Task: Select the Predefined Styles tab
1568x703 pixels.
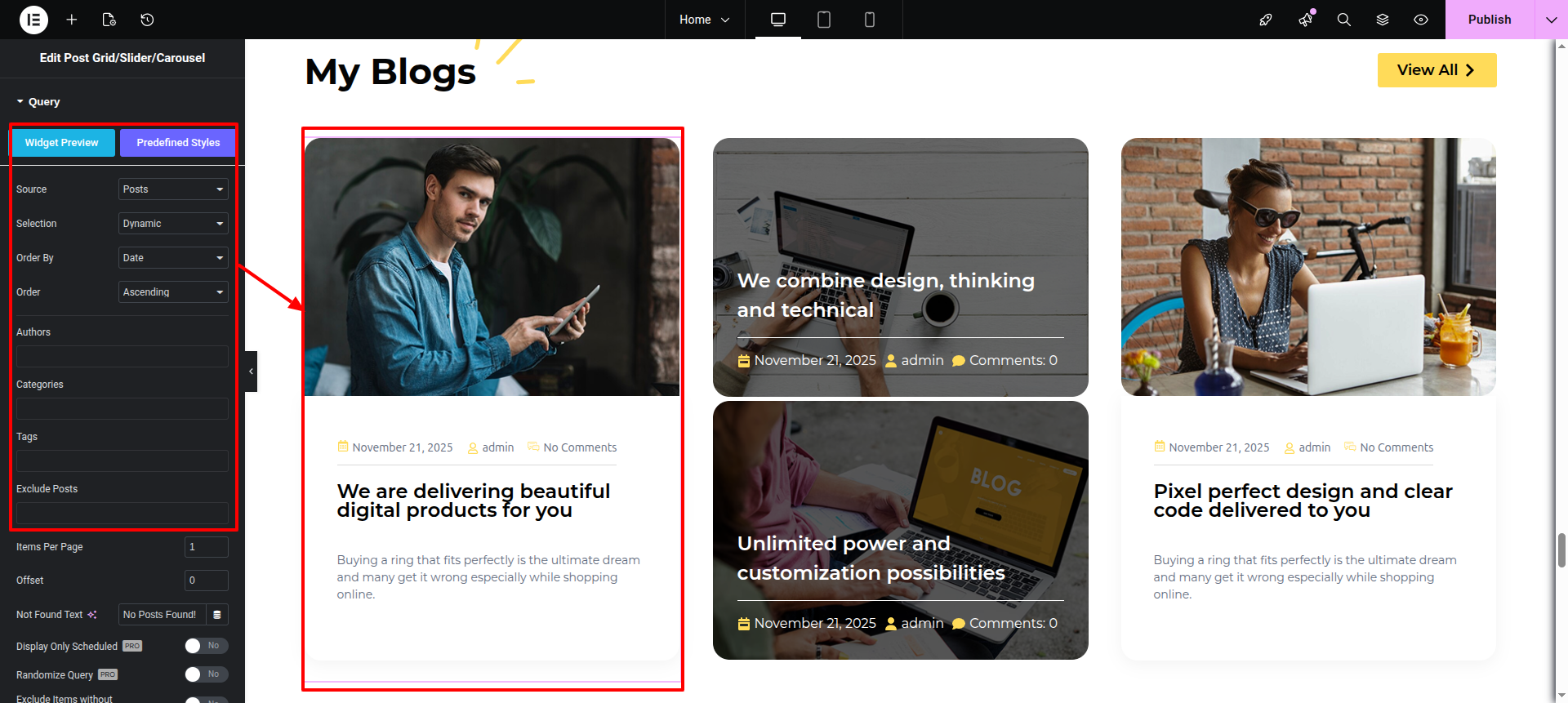Action: 178,143
